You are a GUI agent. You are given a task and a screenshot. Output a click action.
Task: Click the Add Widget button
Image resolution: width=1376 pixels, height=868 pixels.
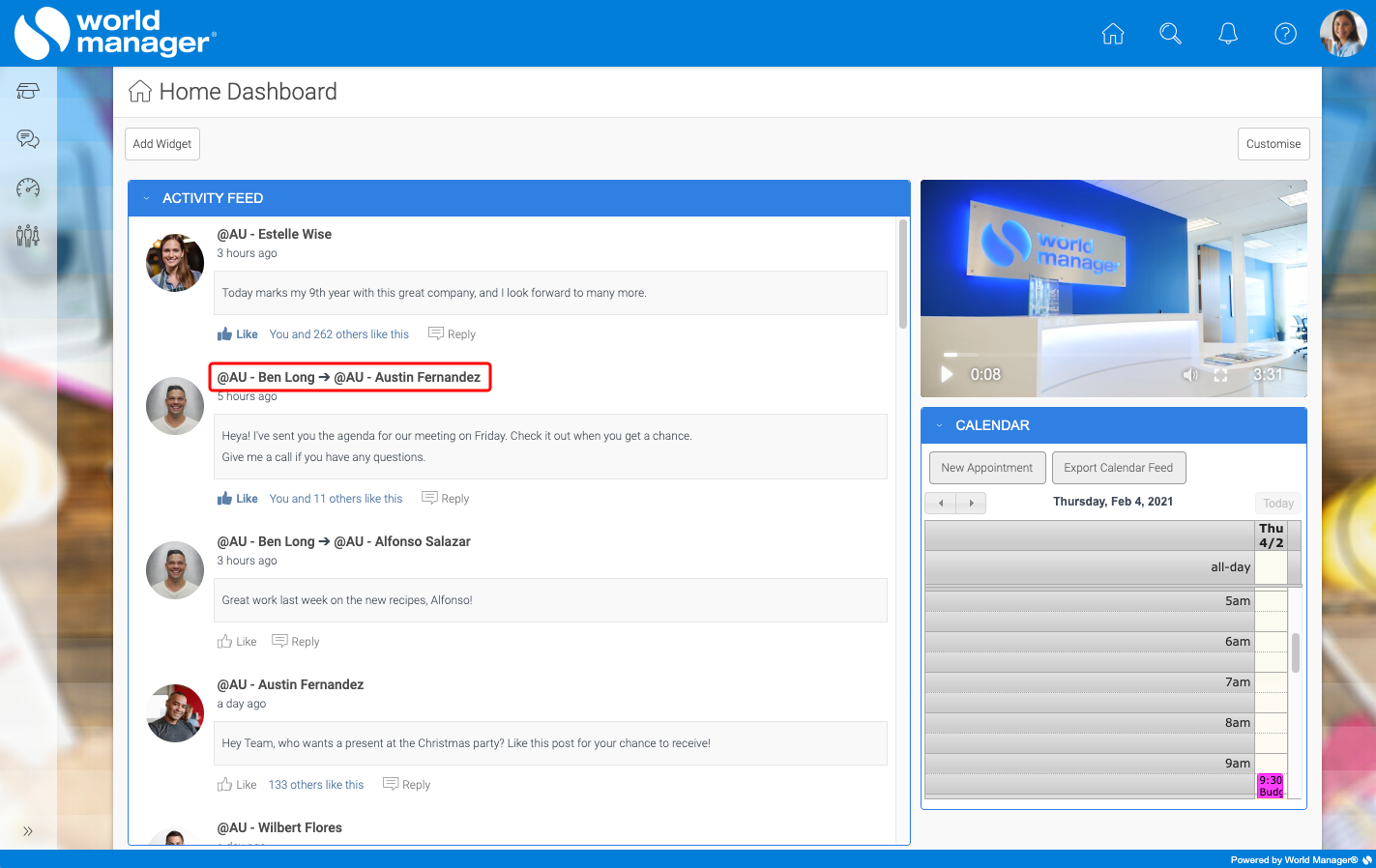click(x=161, y=143)
